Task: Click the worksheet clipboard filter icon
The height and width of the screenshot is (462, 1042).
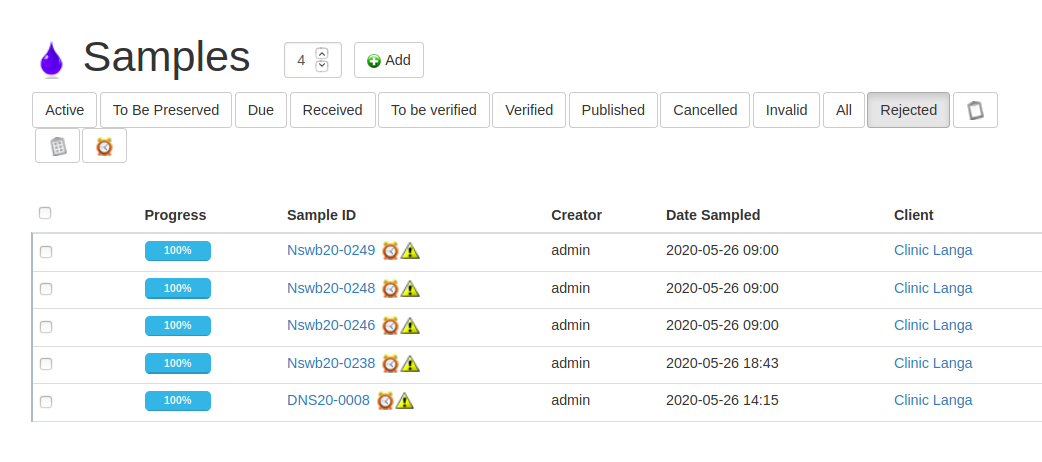Action: tap(58, 146)
